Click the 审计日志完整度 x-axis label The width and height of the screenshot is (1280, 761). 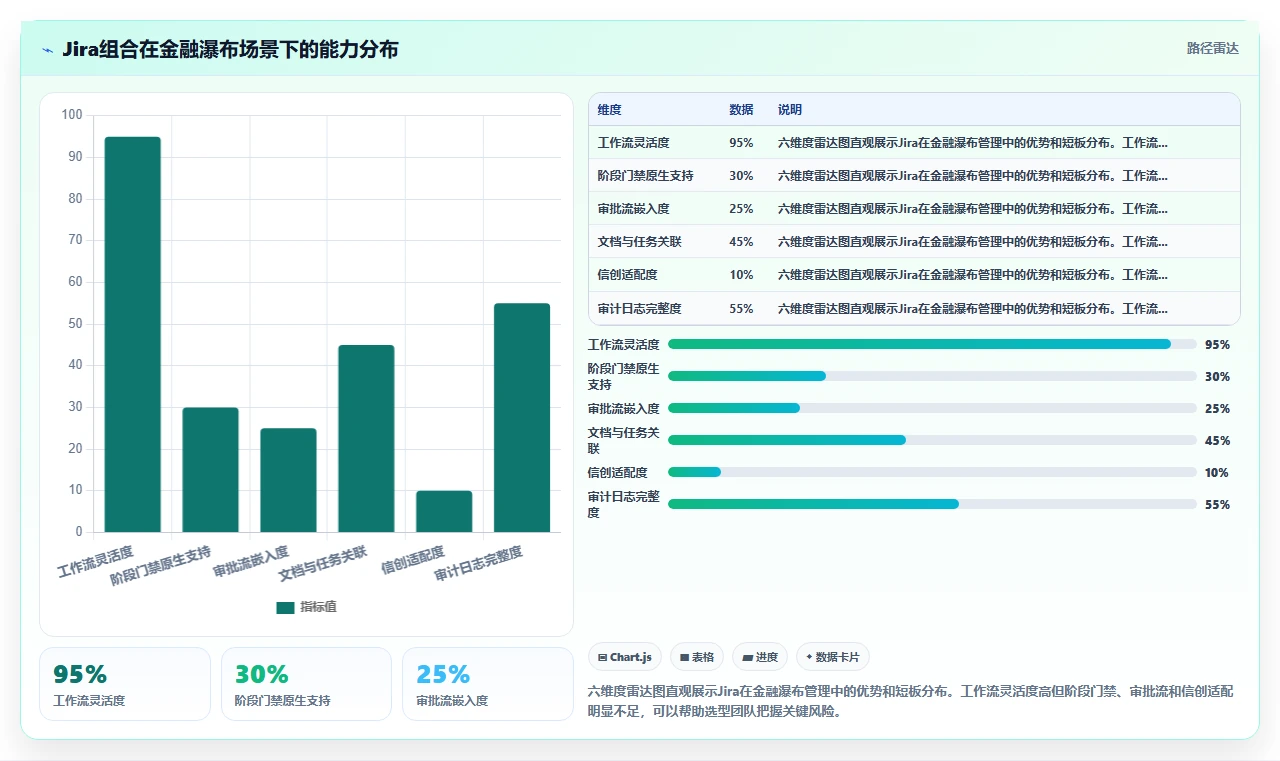pos(479,563)
